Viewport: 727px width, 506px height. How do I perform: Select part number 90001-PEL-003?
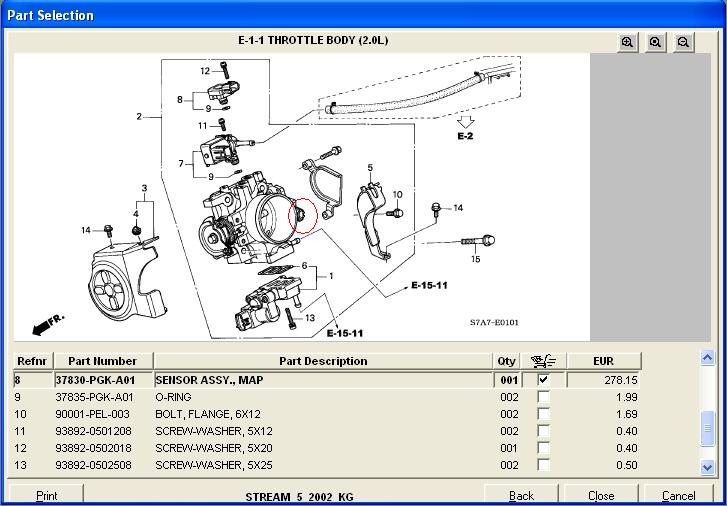coord(92,414)
